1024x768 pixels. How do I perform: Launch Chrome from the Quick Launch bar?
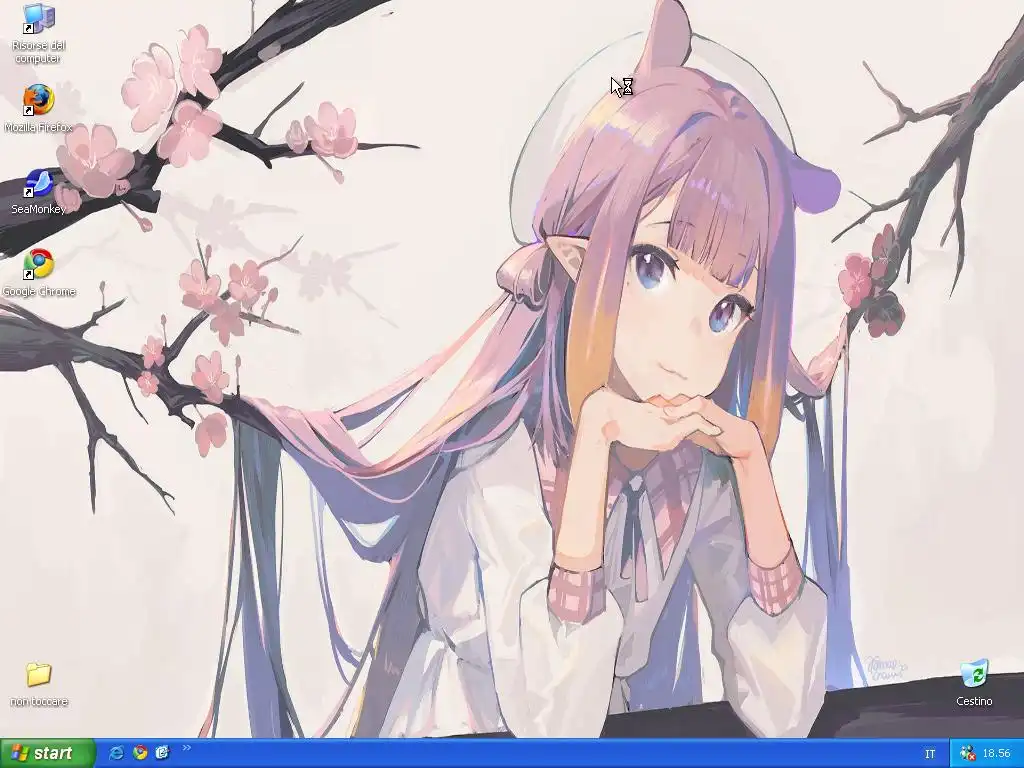pos(140,753)
